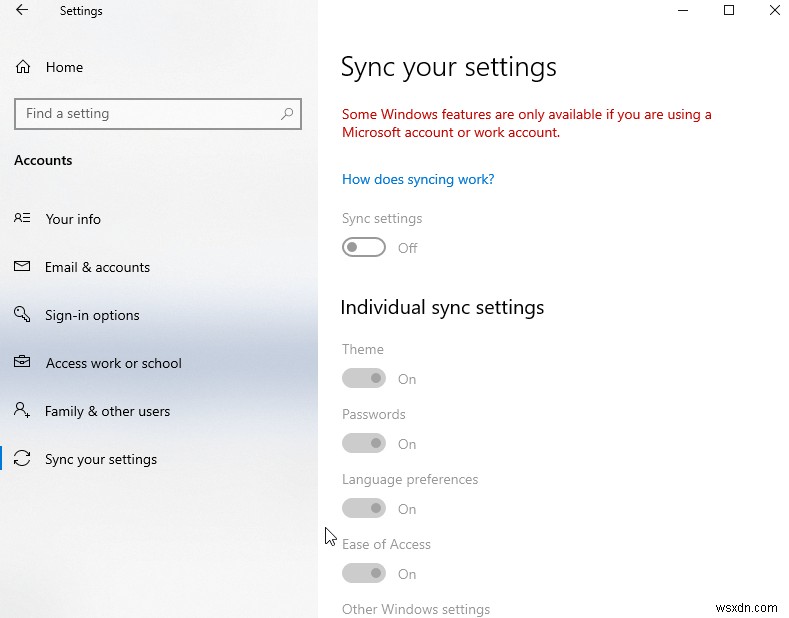Click the Accounts section heading
The image size is (789, 618).
43,160
